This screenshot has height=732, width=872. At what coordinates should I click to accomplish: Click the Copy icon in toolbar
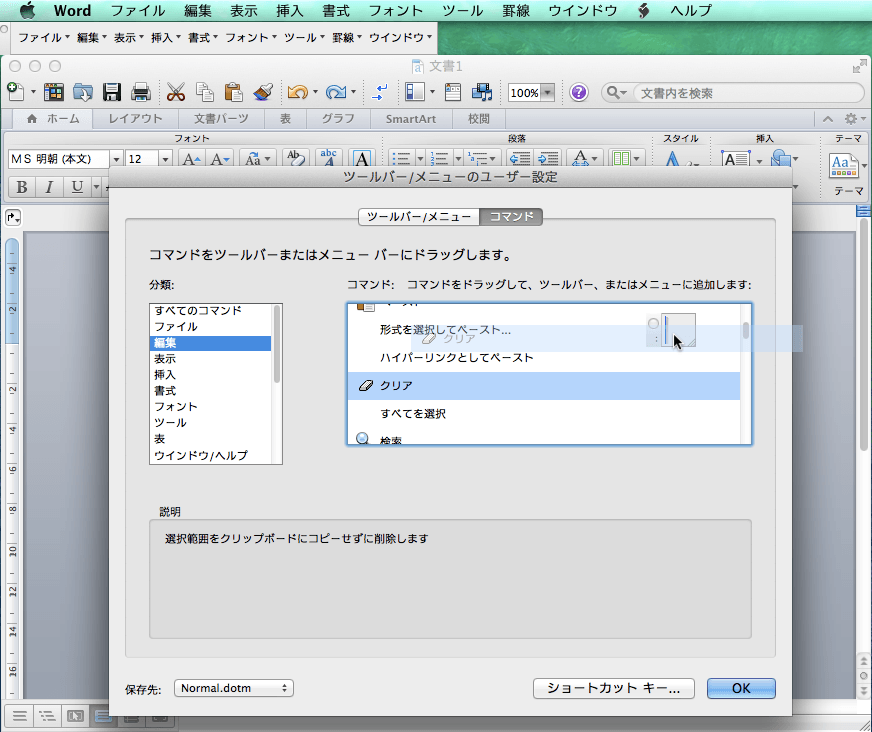tap(205, 92)
